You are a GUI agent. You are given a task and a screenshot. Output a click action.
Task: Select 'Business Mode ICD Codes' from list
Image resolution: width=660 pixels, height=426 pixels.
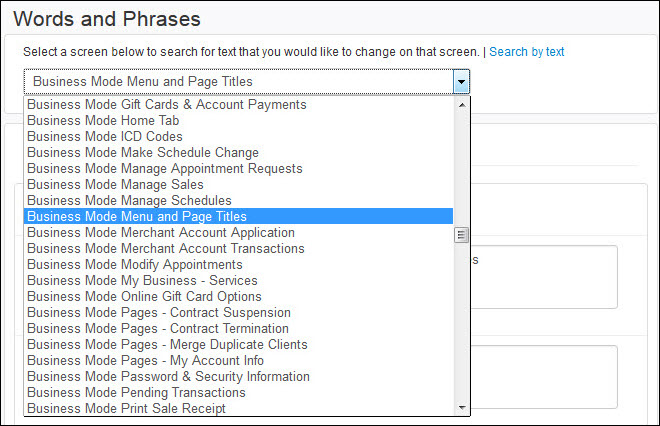point(105,136)
